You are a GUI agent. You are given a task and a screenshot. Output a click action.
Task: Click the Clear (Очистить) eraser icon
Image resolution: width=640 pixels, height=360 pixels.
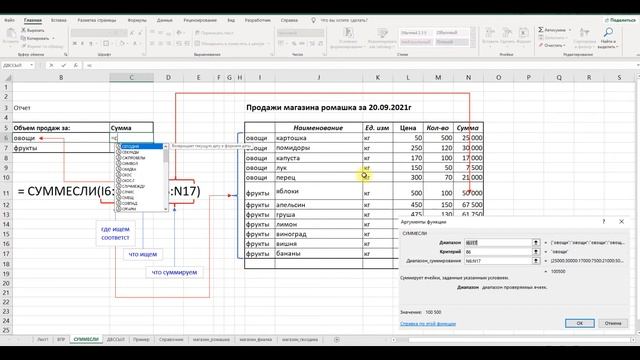tap(540, 45)
